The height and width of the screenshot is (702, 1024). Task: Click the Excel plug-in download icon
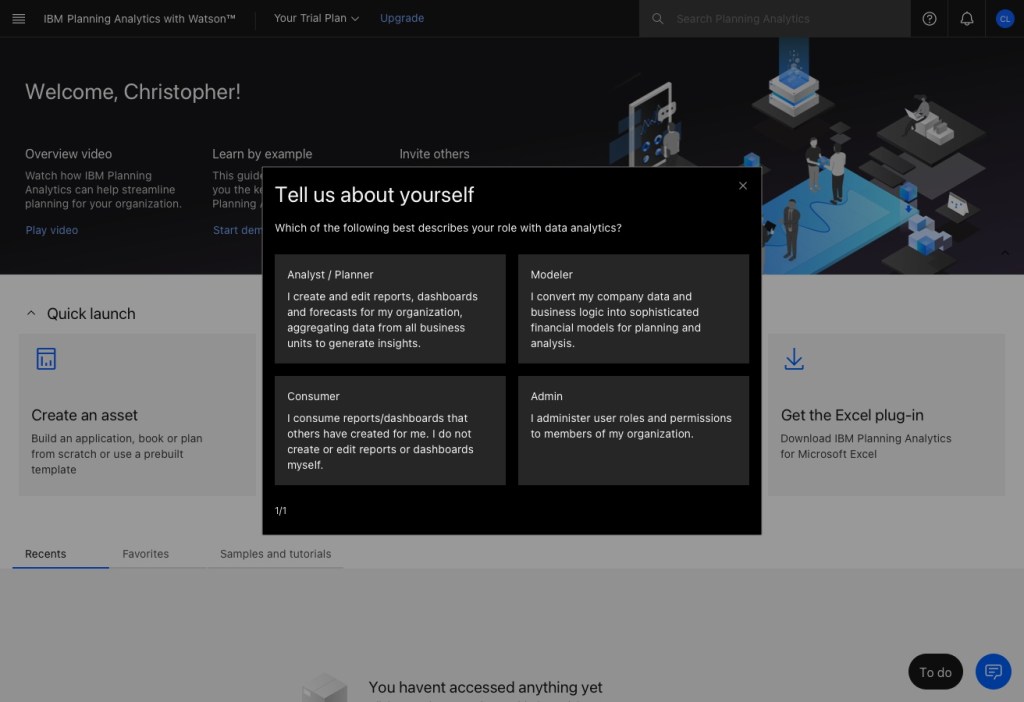(x=794, y=359)
